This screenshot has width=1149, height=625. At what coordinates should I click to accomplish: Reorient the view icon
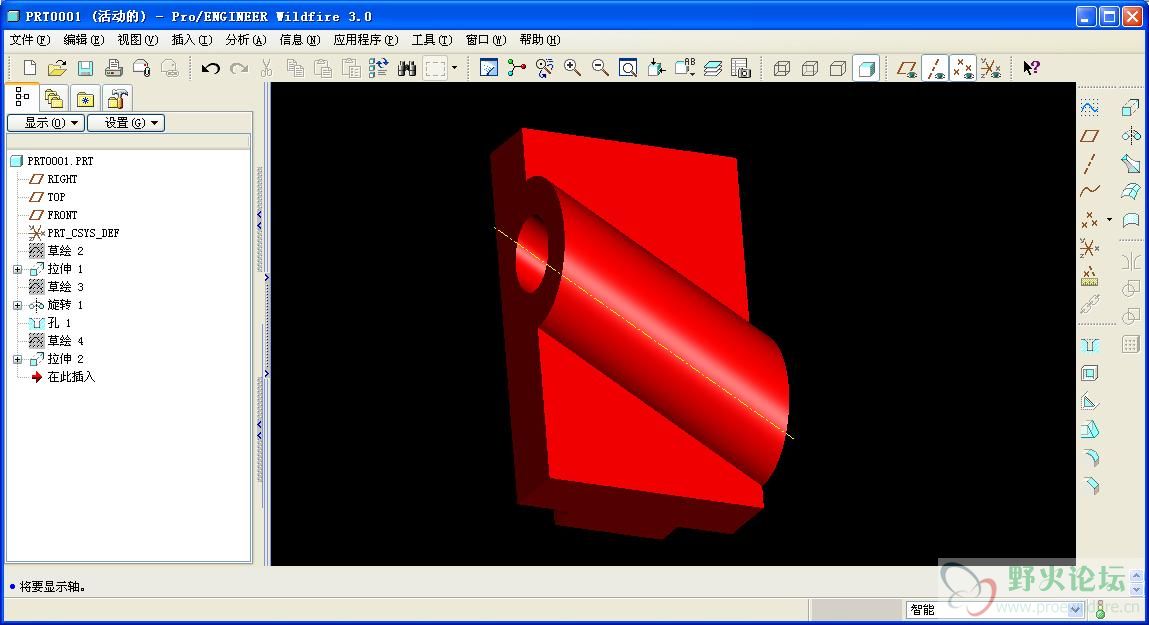tap(656, 68)
